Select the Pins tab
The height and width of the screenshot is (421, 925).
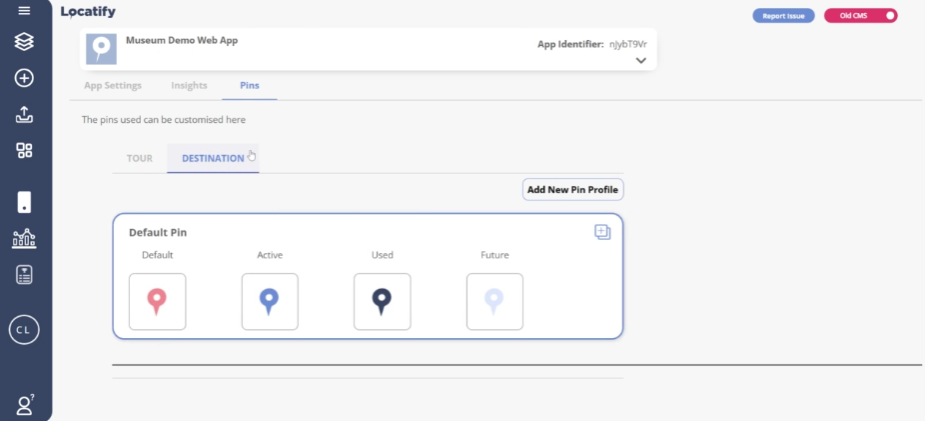tap(250, 85)
